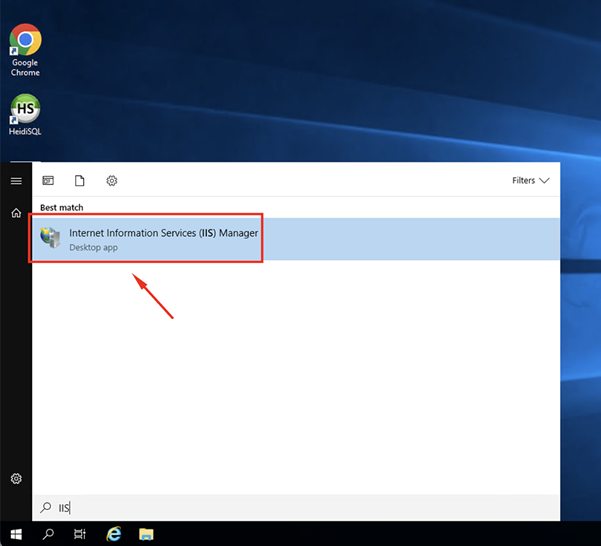
Task: Select the HeidiSQL desktop shortcut
Action: (x=25, y=115)
